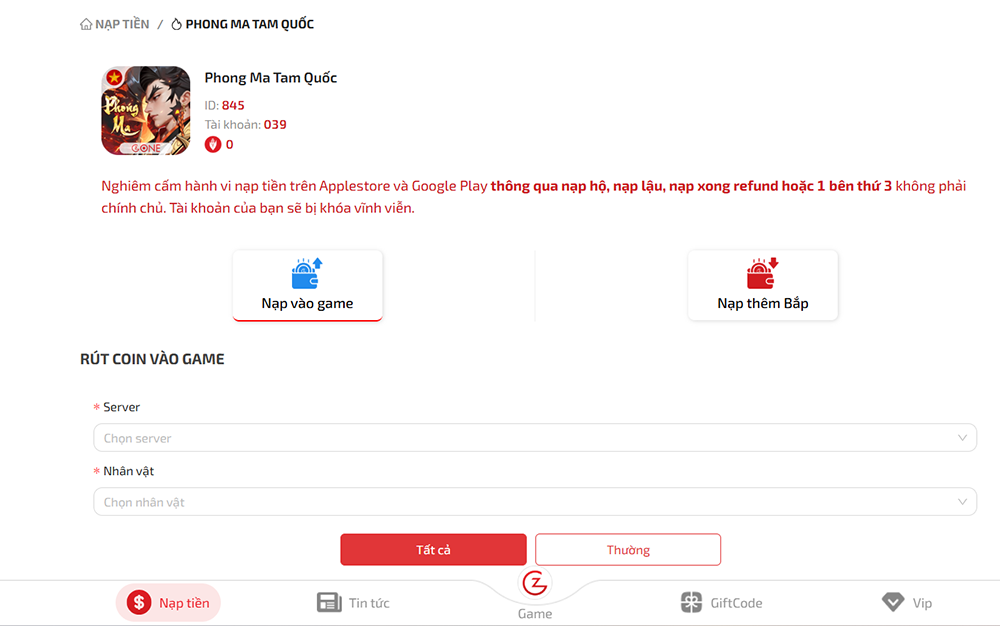Click the center Game logo icon

535,583
